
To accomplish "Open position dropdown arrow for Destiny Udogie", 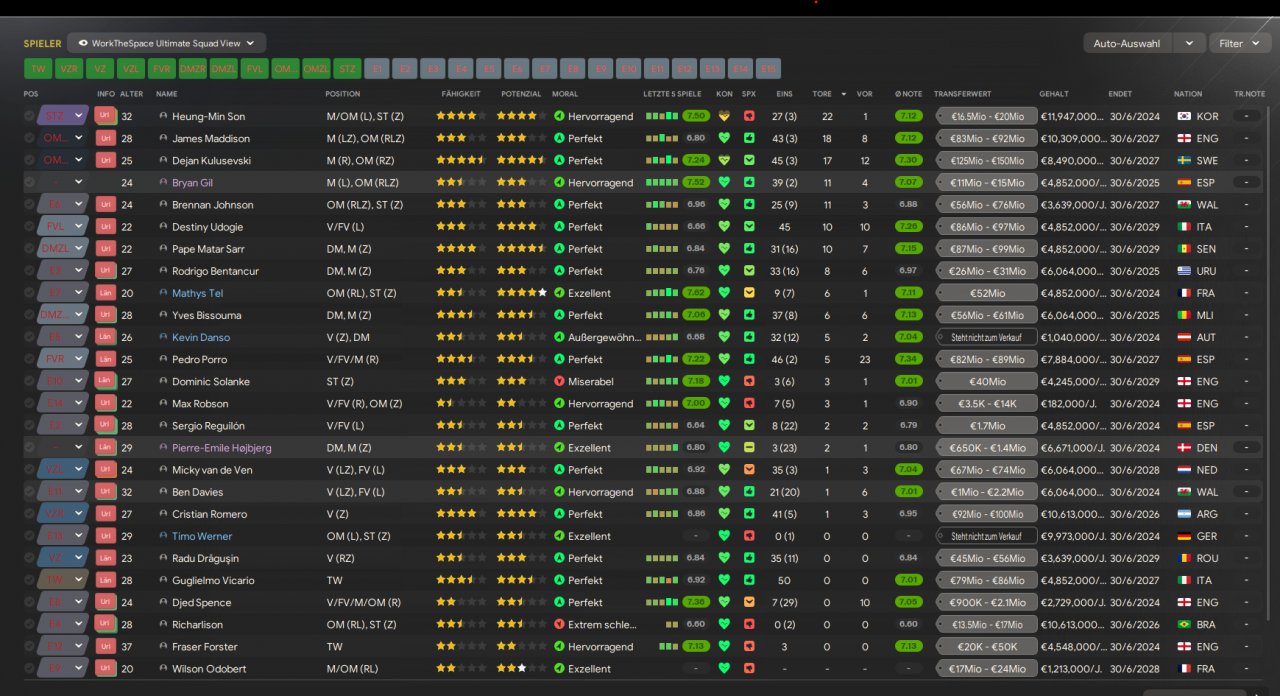I will (78, 227).
